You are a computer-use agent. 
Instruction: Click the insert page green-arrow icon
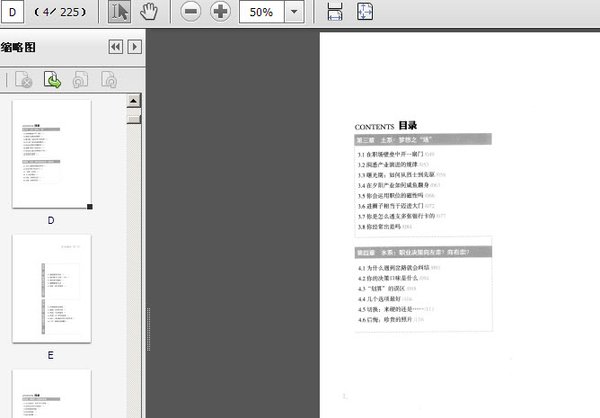[52, 80]
